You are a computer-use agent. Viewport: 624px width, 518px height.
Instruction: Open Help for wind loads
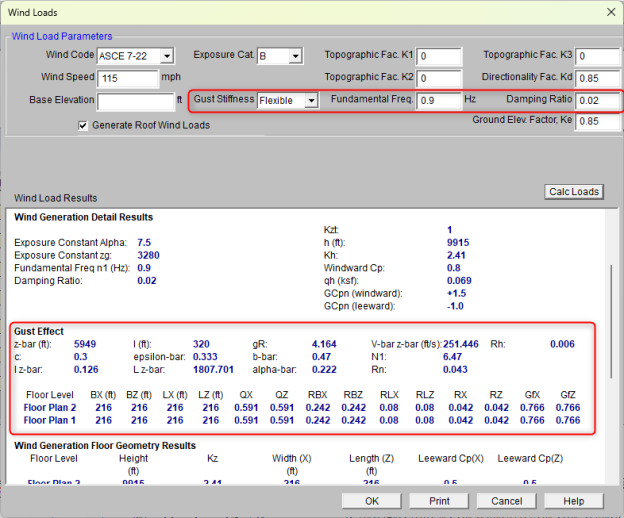[x=573, y=500]
